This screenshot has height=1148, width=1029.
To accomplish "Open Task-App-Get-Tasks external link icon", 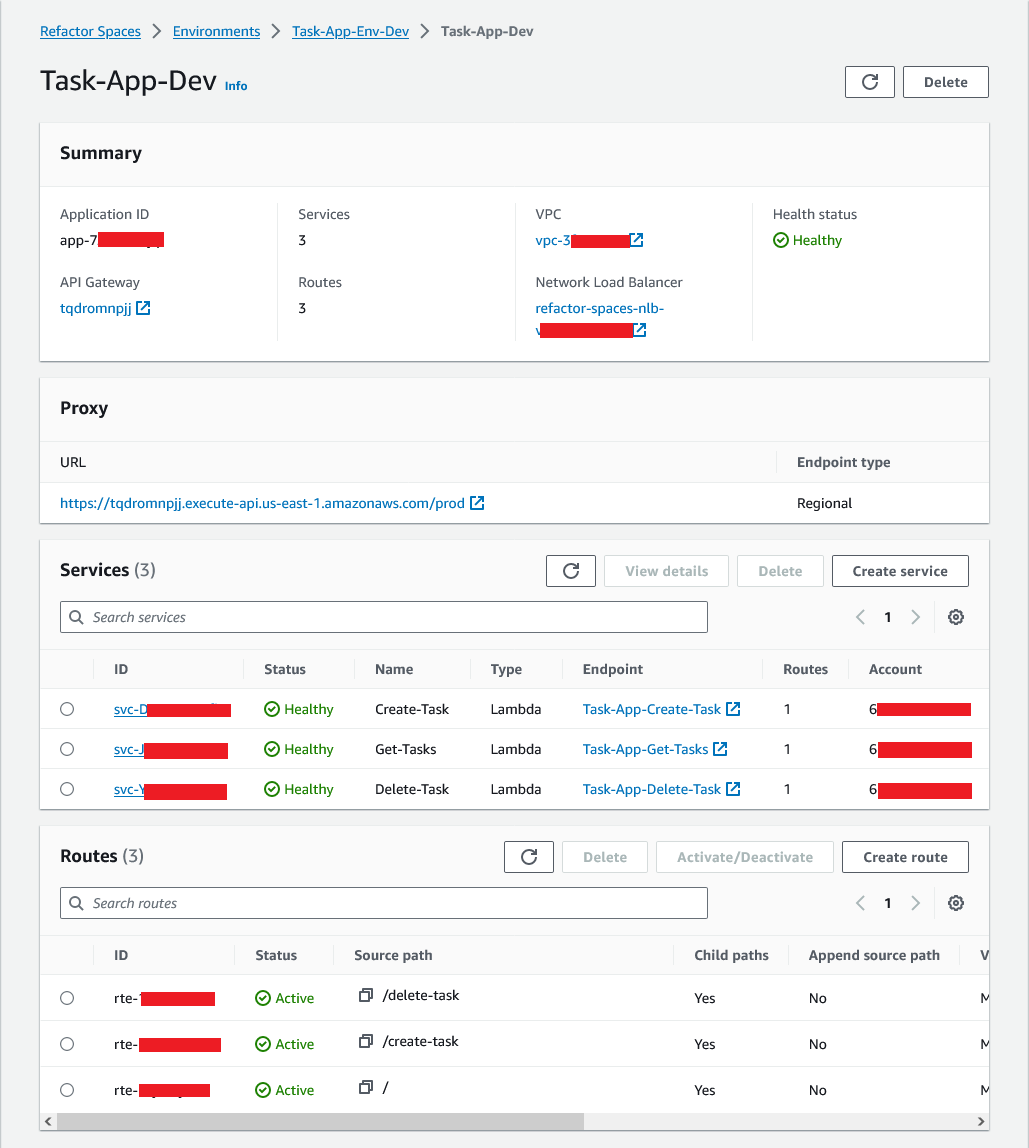I will (720, 749).
